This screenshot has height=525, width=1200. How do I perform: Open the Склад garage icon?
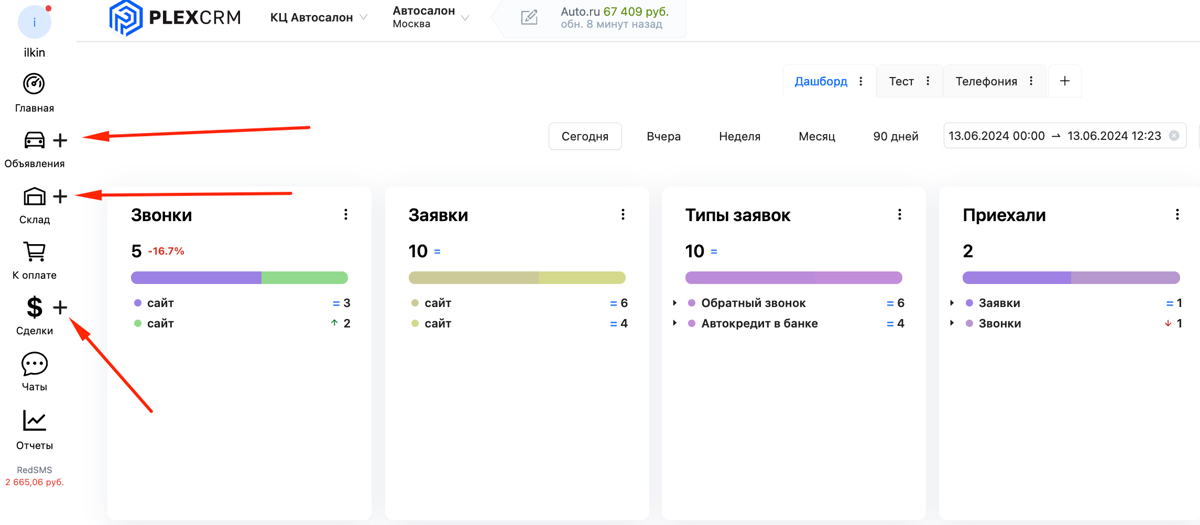click(x=34, y=196)
